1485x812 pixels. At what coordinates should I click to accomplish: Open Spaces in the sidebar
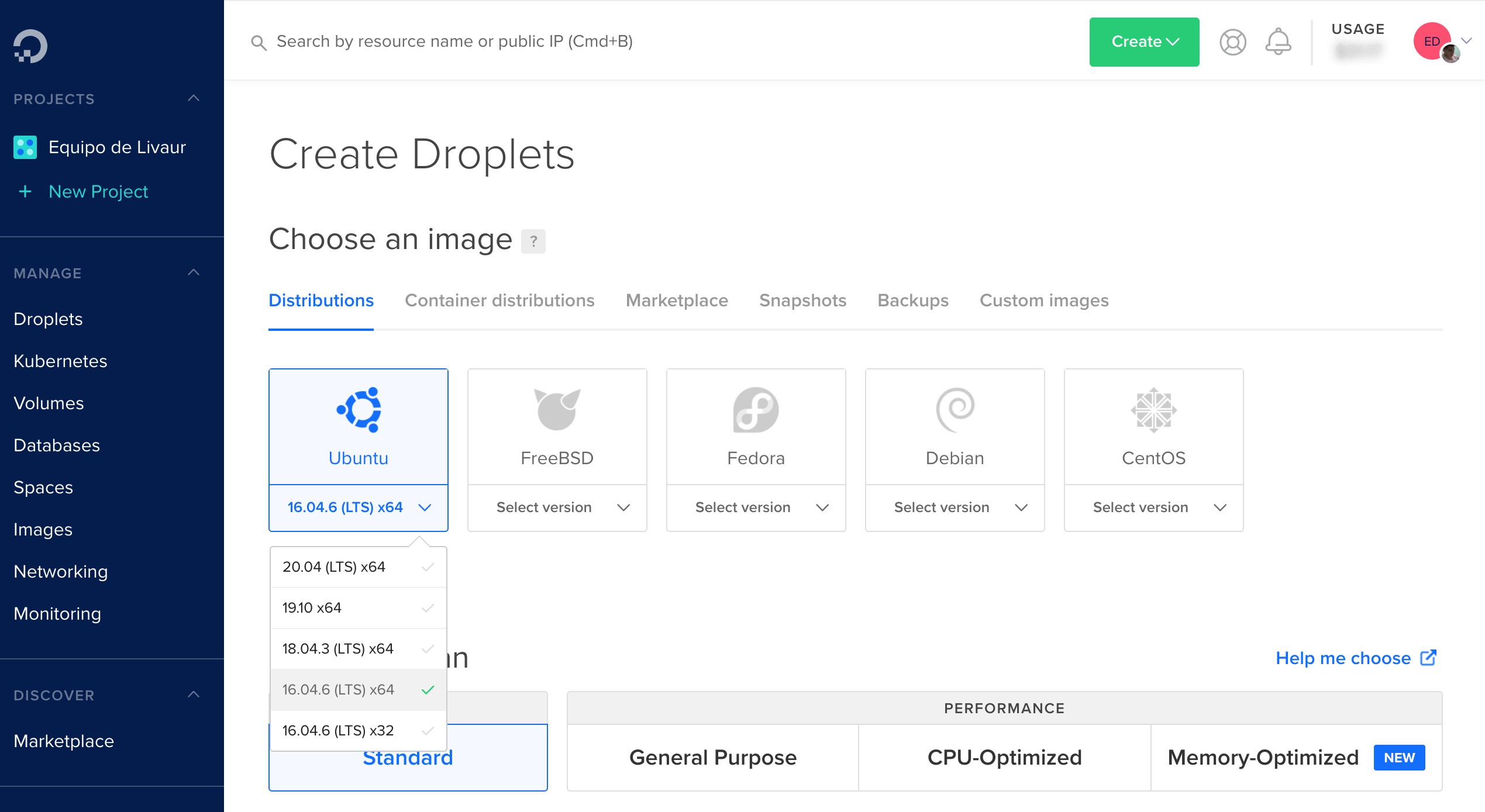click(43, 488)
